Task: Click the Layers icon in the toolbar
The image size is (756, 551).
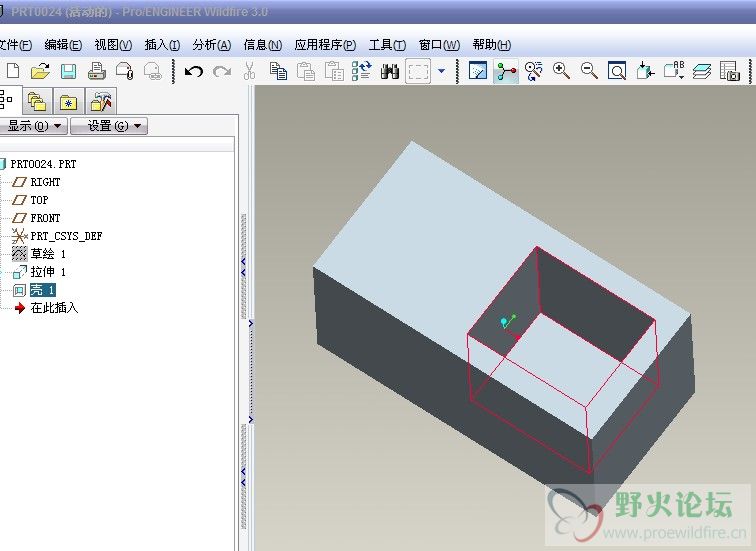Action: (702, 71)
